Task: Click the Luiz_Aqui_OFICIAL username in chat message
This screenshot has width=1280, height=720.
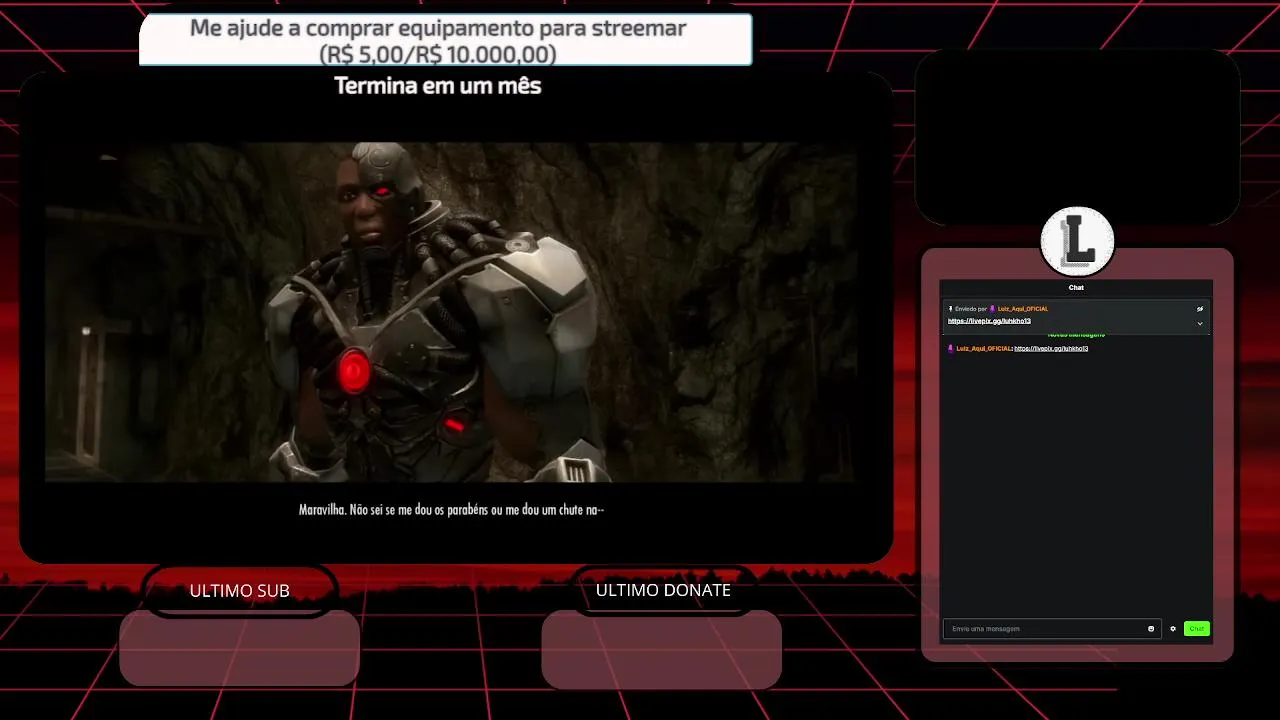Action: point(984,348)
